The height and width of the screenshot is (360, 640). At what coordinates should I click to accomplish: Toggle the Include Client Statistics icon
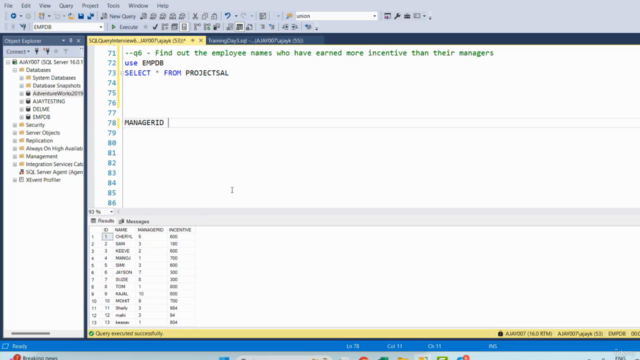coord(217,27)
